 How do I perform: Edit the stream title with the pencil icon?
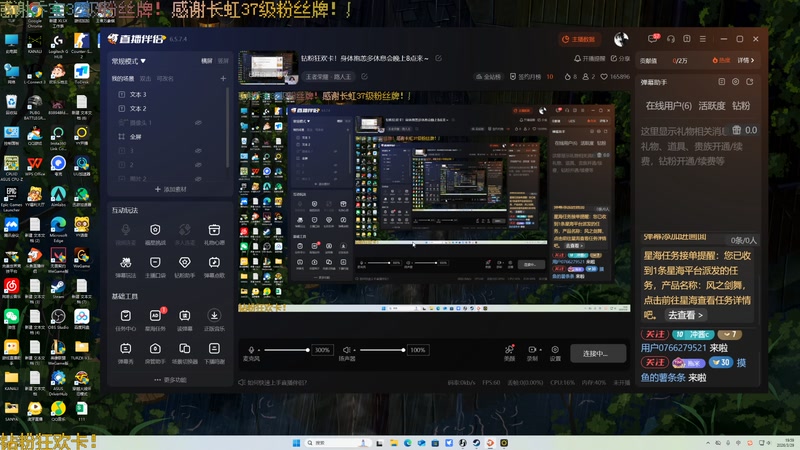tap(438, 58)
